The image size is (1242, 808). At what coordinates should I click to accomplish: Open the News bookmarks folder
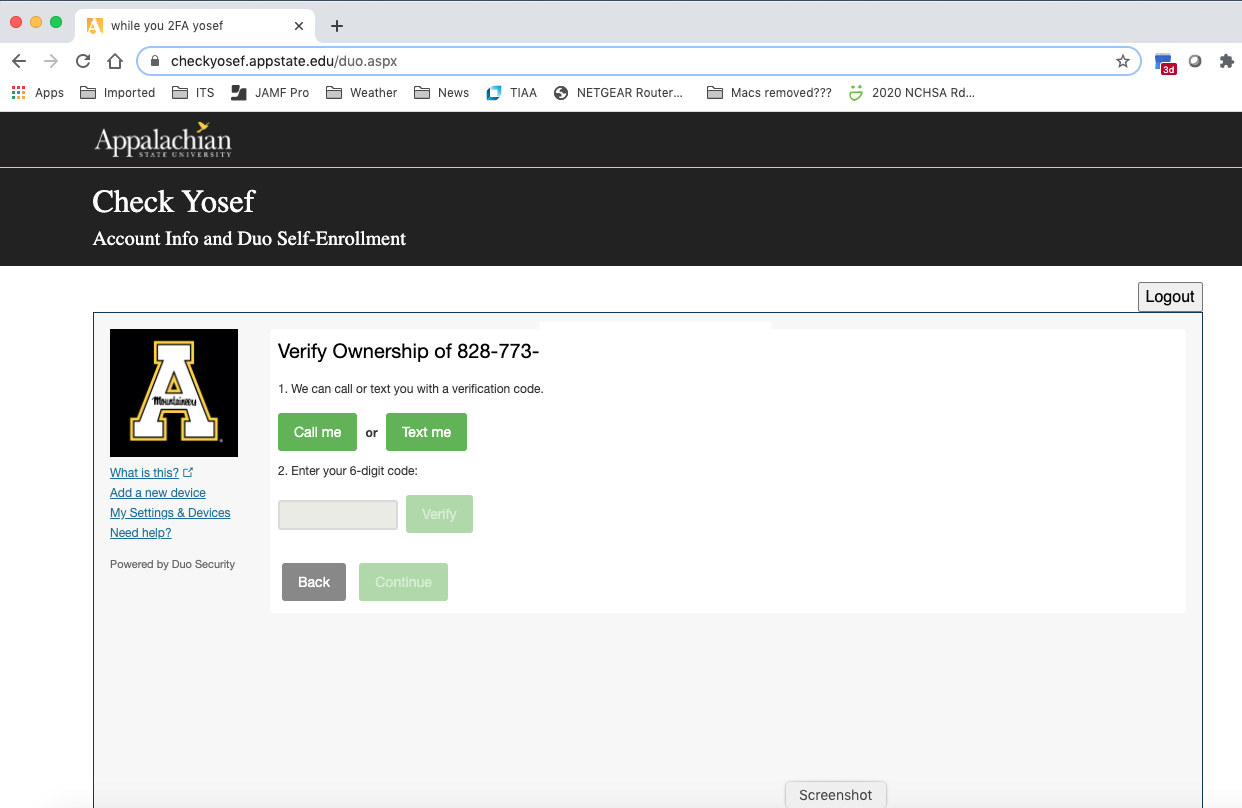tap(441, 92)
